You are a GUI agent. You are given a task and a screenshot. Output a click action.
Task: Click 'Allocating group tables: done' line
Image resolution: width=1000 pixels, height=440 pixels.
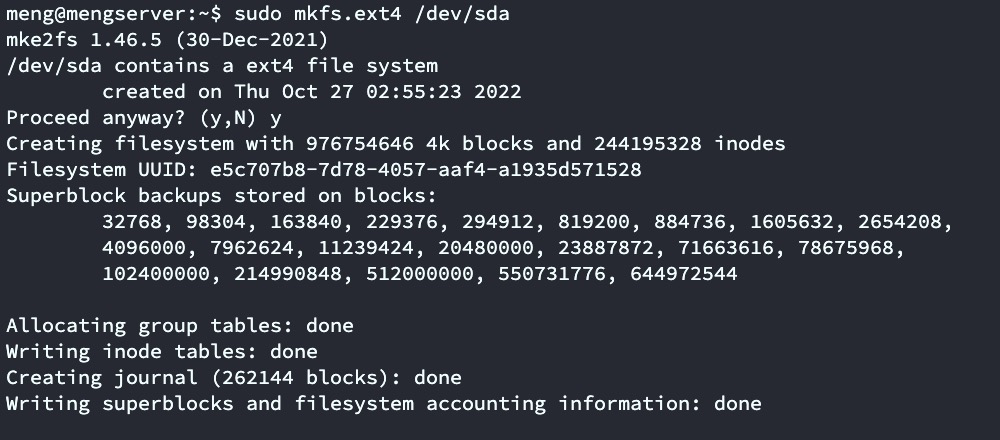pos(180,326)
